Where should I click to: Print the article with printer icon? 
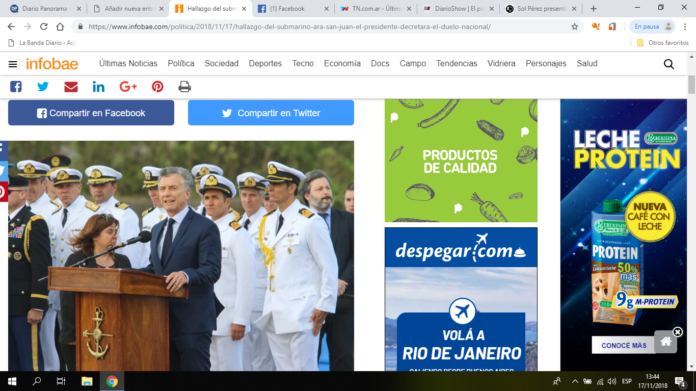tap(185, 87)
